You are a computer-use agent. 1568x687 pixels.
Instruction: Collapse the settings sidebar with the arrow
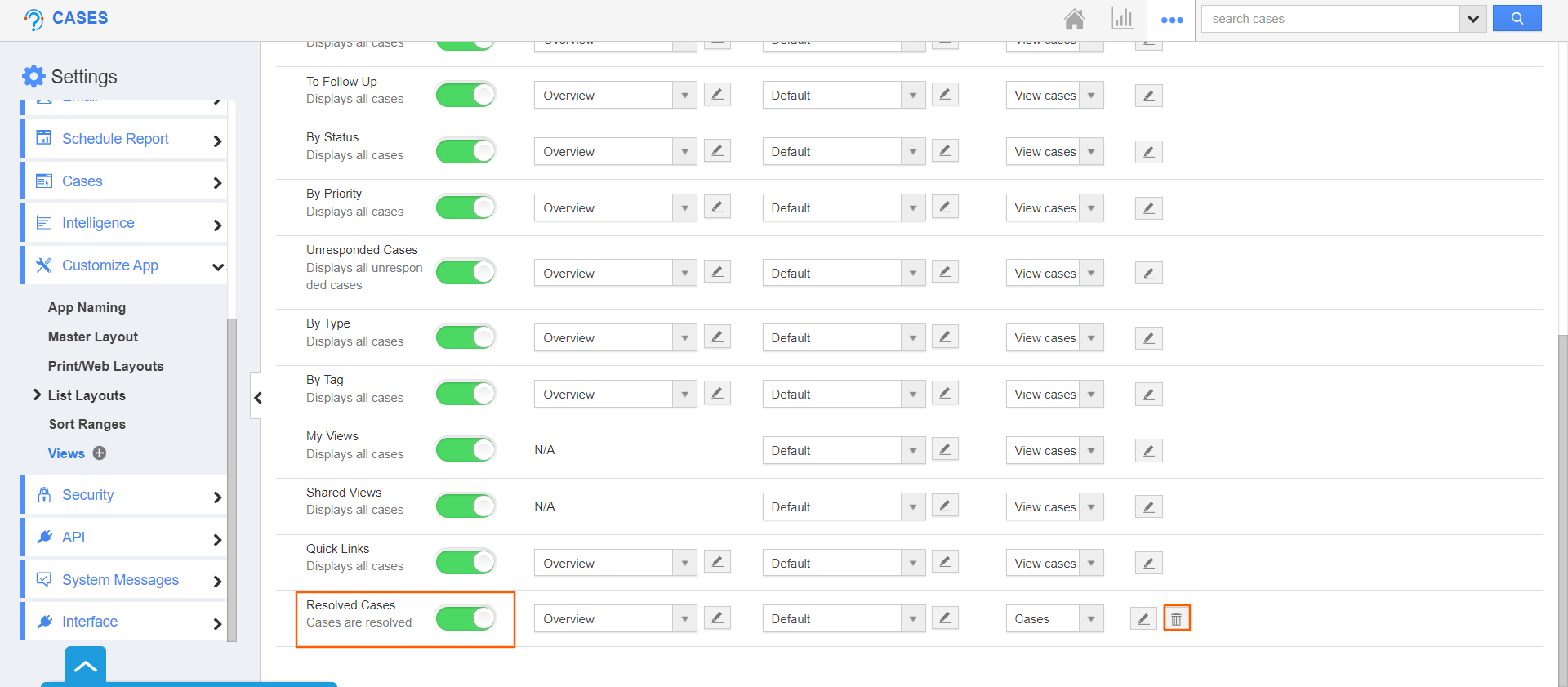click(x=257, y=398)
